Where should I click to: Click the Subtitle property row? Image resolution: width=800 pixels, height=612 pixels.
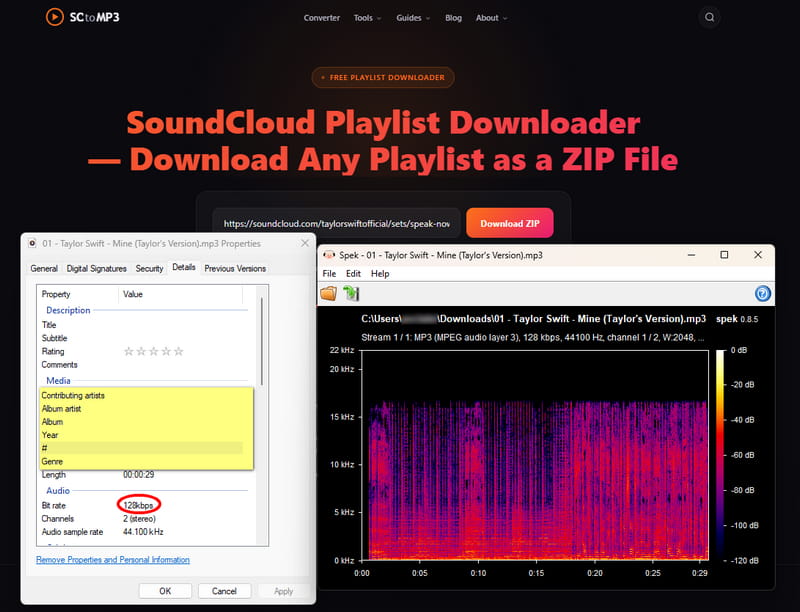coord(142,338)
